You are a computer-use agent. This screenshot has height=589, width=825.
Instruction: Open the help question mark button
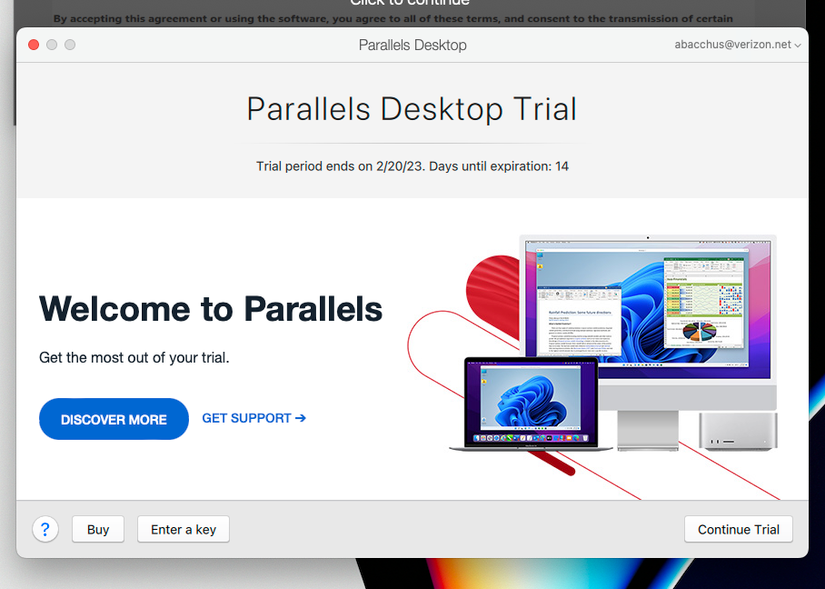tap(45, 529)
